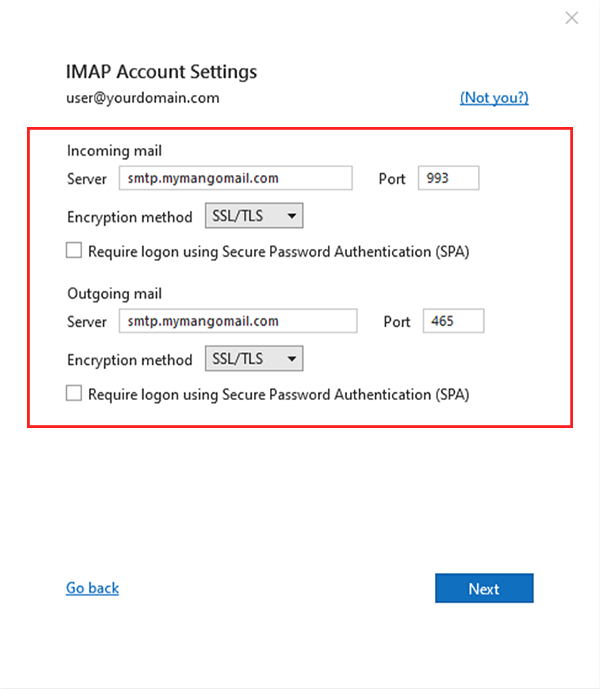Image resolution: width=600 pixels, height=689 pixels.
Task: Close the IMAP Account Settings dialog
Action: (x=571, y=18)
